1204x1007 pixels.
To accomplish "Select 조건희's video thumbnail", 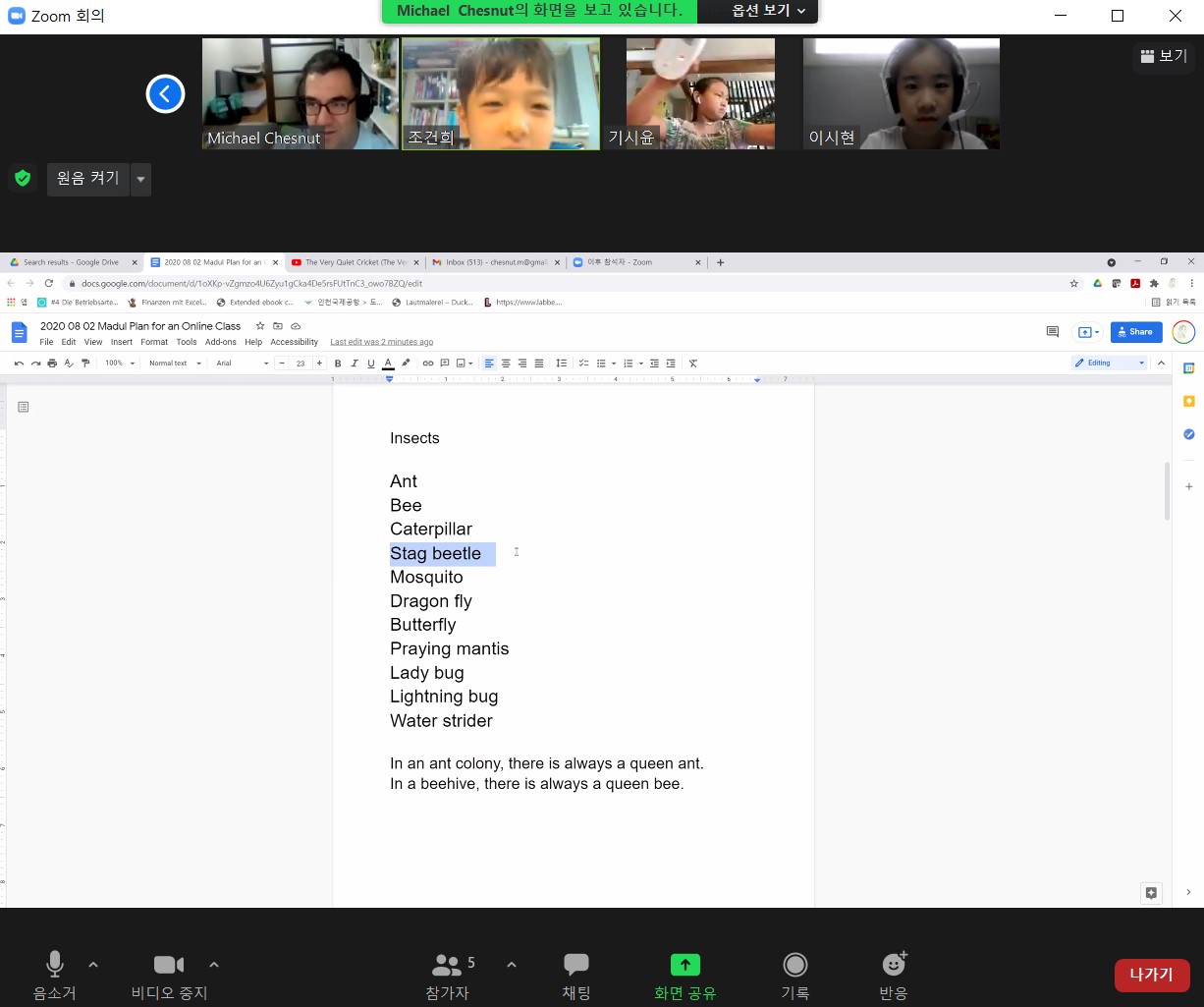I will click(501, 93).
